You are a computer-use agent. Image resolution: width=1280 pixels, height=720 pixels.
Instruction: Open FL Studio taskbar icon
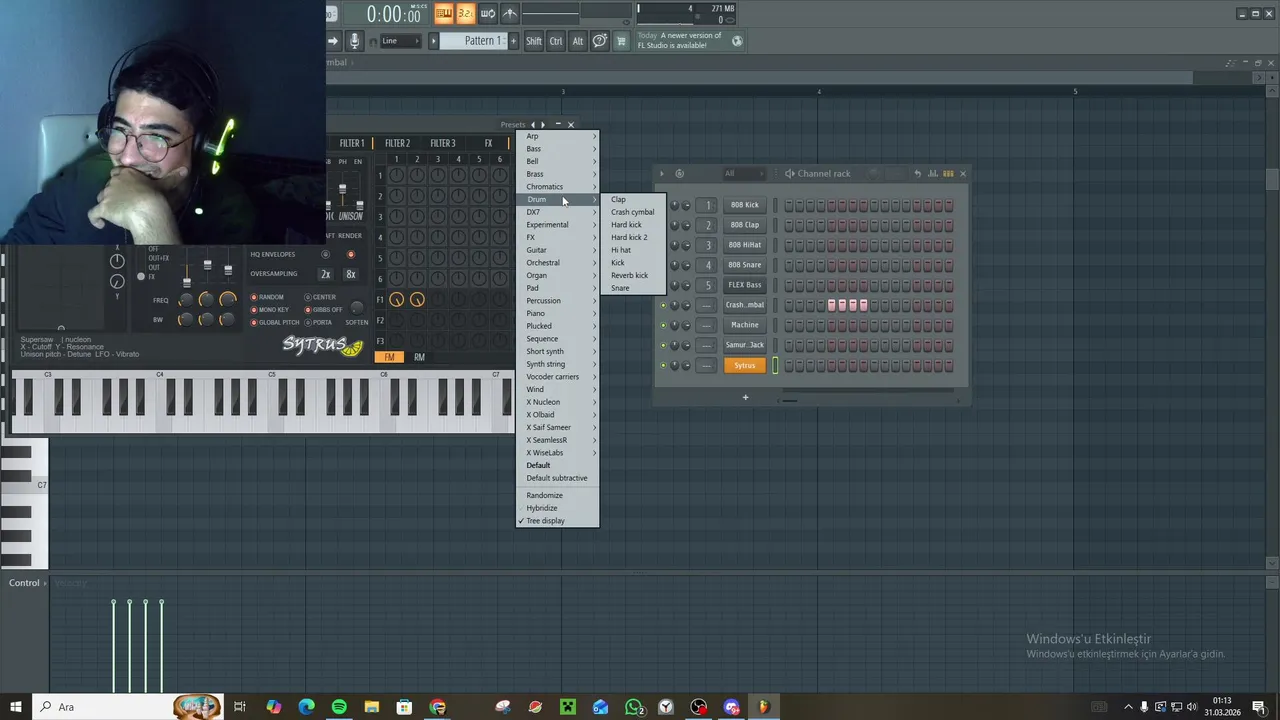[x=763, y=707]
